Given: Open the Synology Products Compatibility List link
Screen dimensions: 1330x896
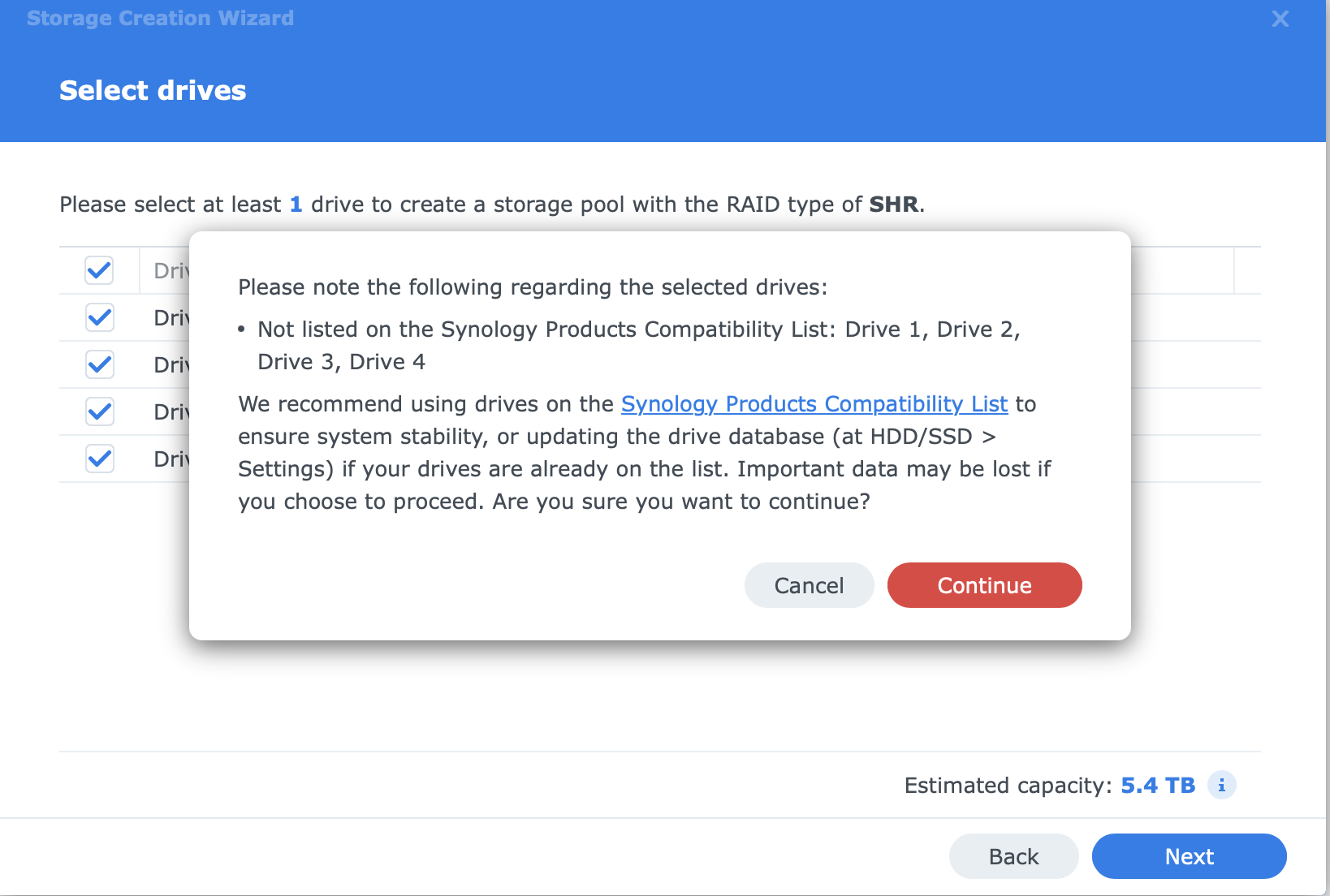Looking at the screenshot, I should pos(814,404).
